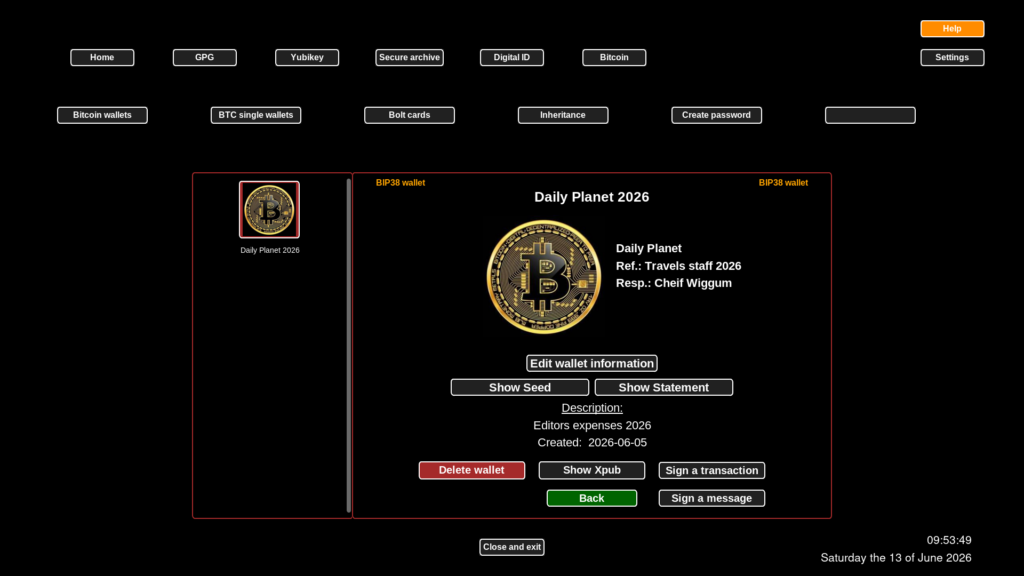Image resolution: width=1024 pixels, height=576 pixels.
Task: Open Settings
Action: pyautogui.click(x=952, y=57)
